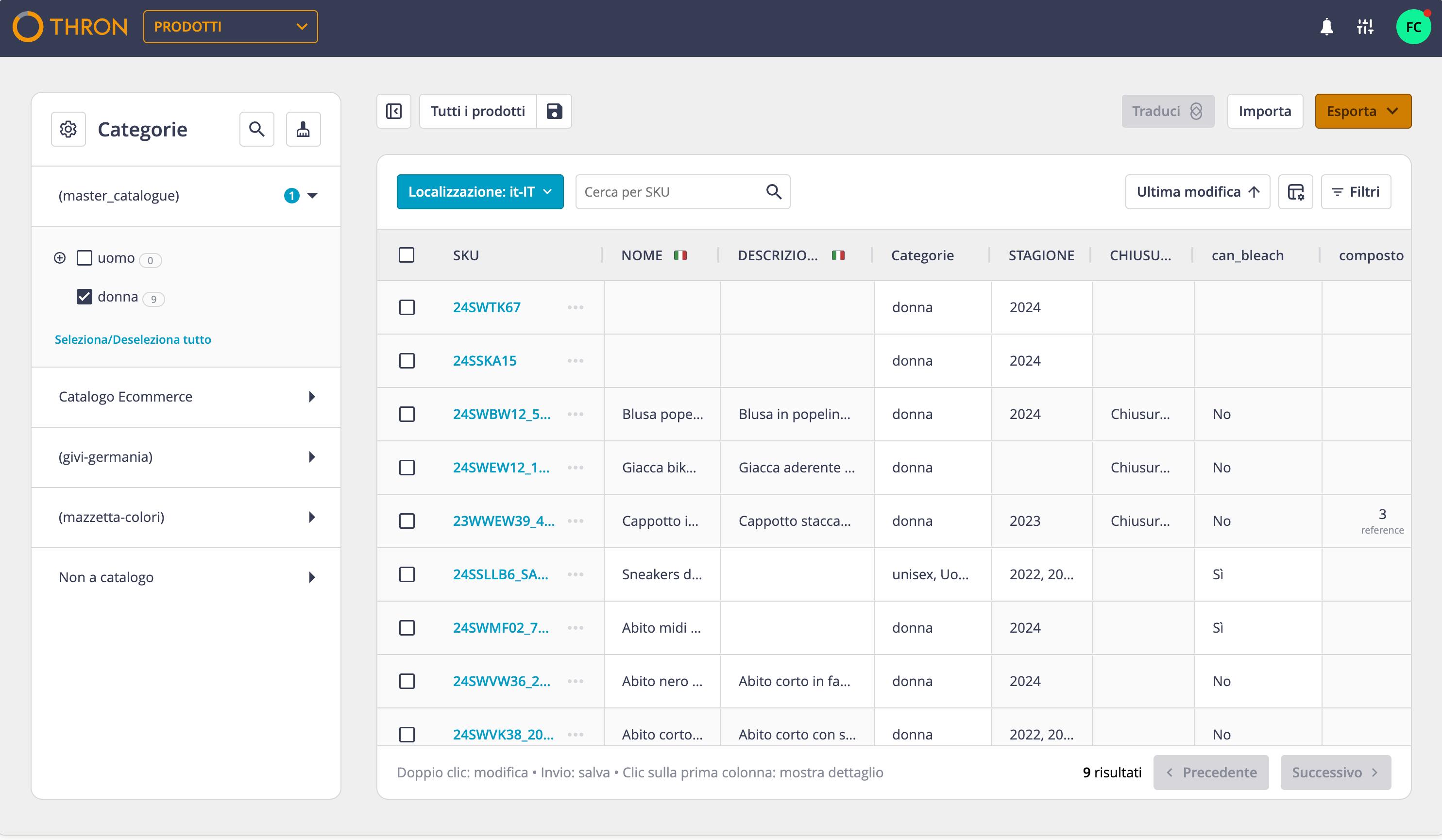The image size is (1442, 840).
Task: Toggle Ultima modifica sort order
Action: click(x=1197, y=192)
